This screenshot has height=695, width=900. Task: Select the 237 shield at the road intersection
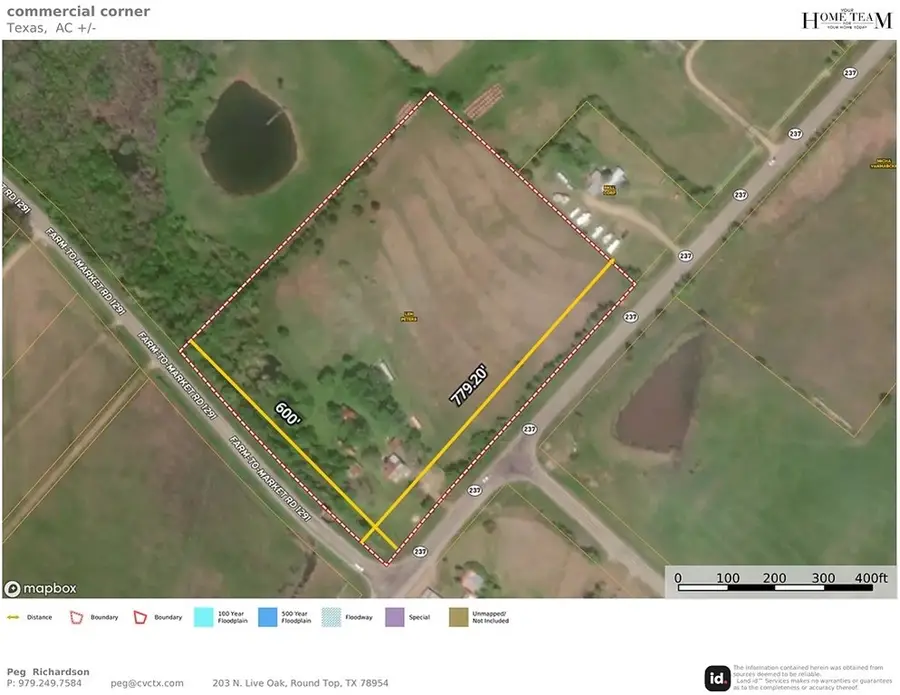[417, 550]
